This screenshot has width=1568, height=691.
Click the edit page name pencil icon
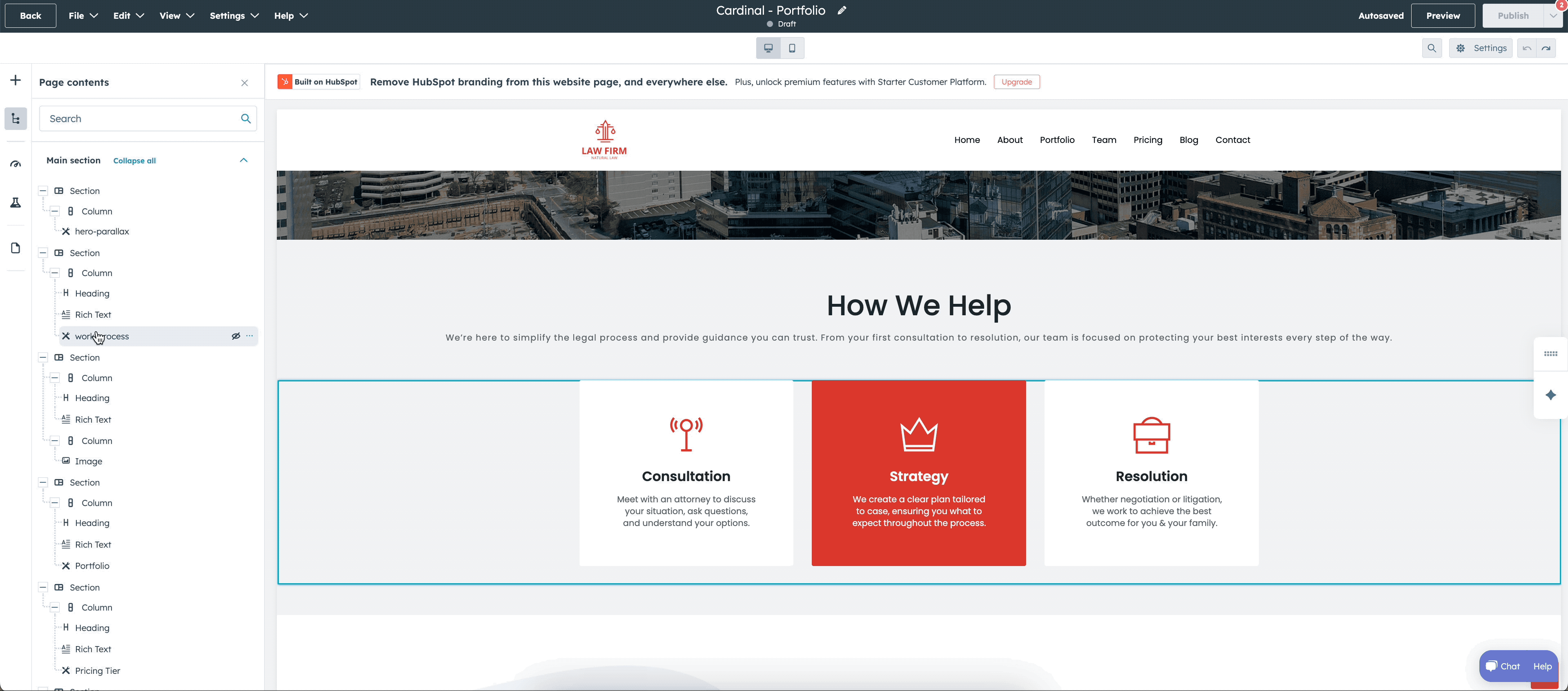842,10
